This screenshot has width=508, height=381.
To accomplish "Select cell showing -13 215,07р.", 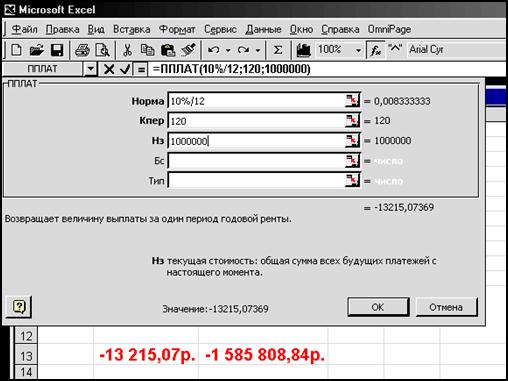I will pos(146,355).
